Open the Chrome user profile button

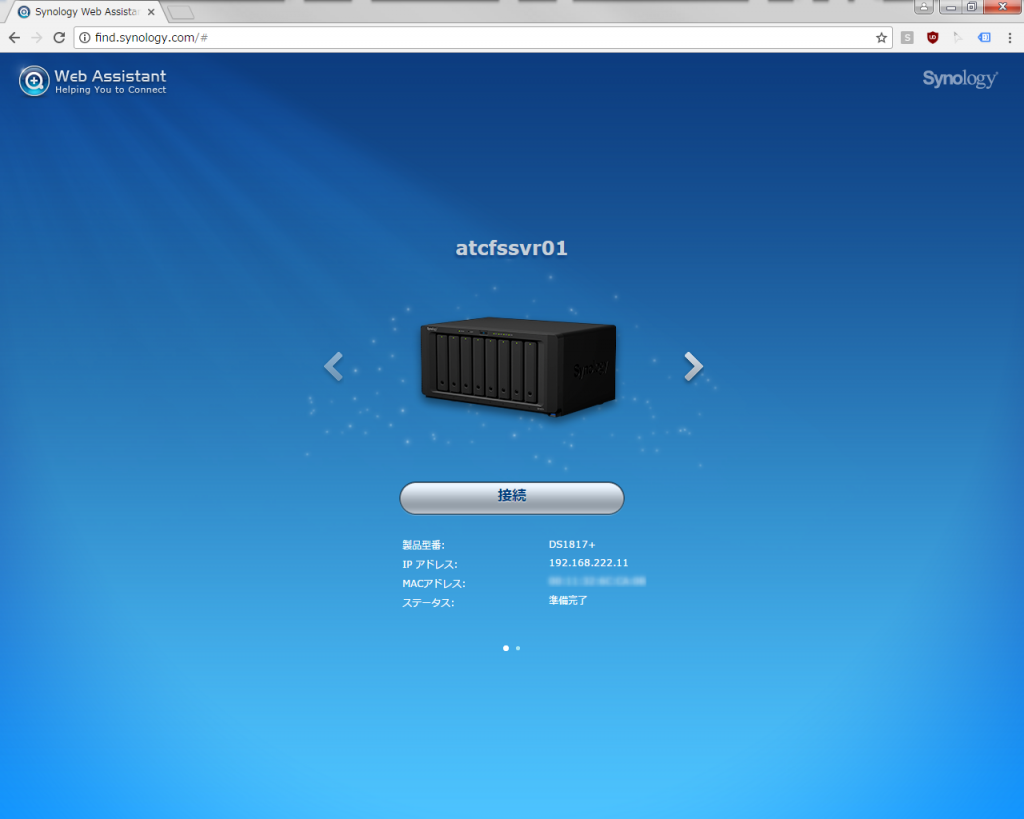pyautogui.click(x=923, y=7)
